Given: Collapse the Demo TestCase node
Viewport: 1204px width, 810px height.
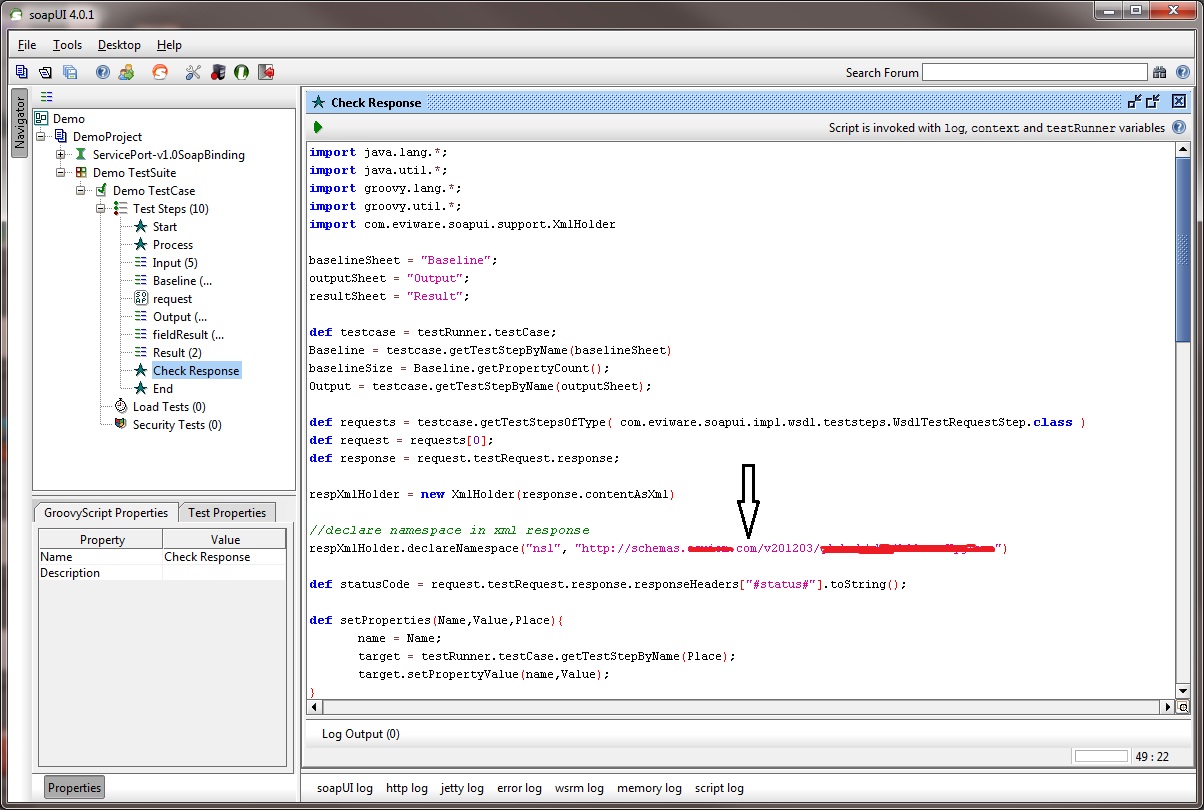Looking at the screenshot, I should click(x=81, y=191).
